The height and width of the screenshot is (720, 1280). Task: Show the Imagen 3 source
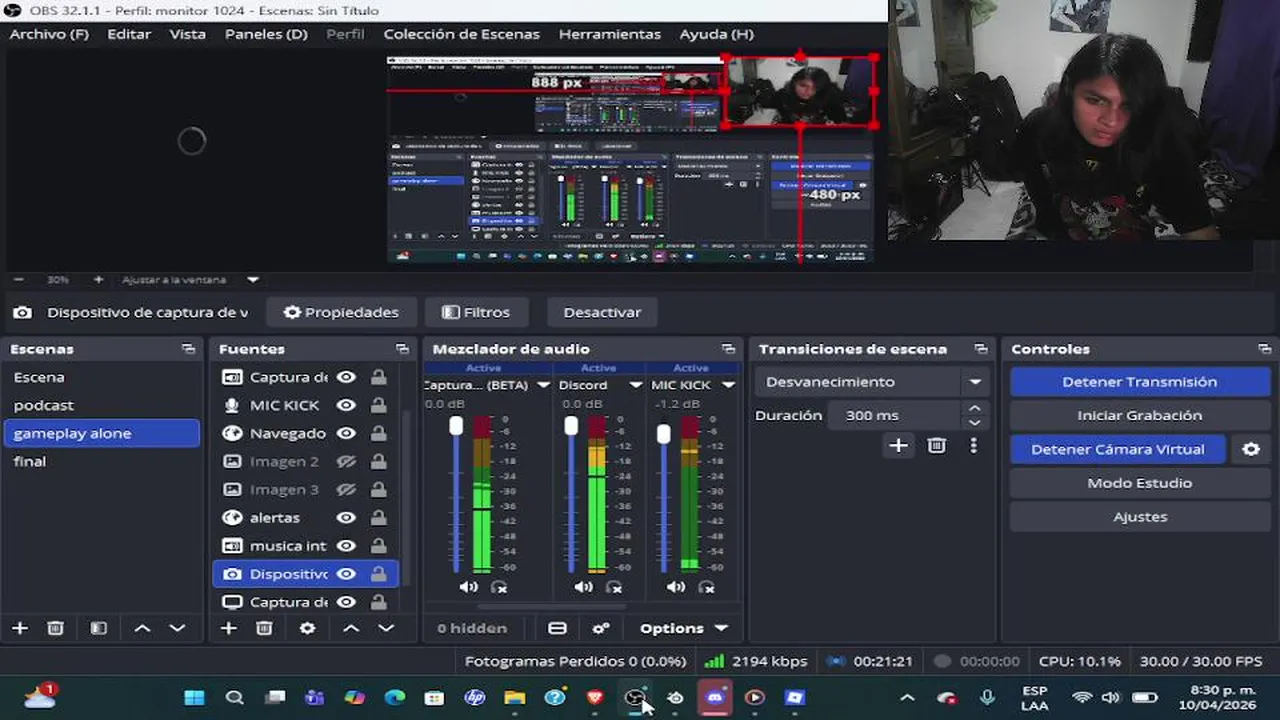click(x=346, y=489)
